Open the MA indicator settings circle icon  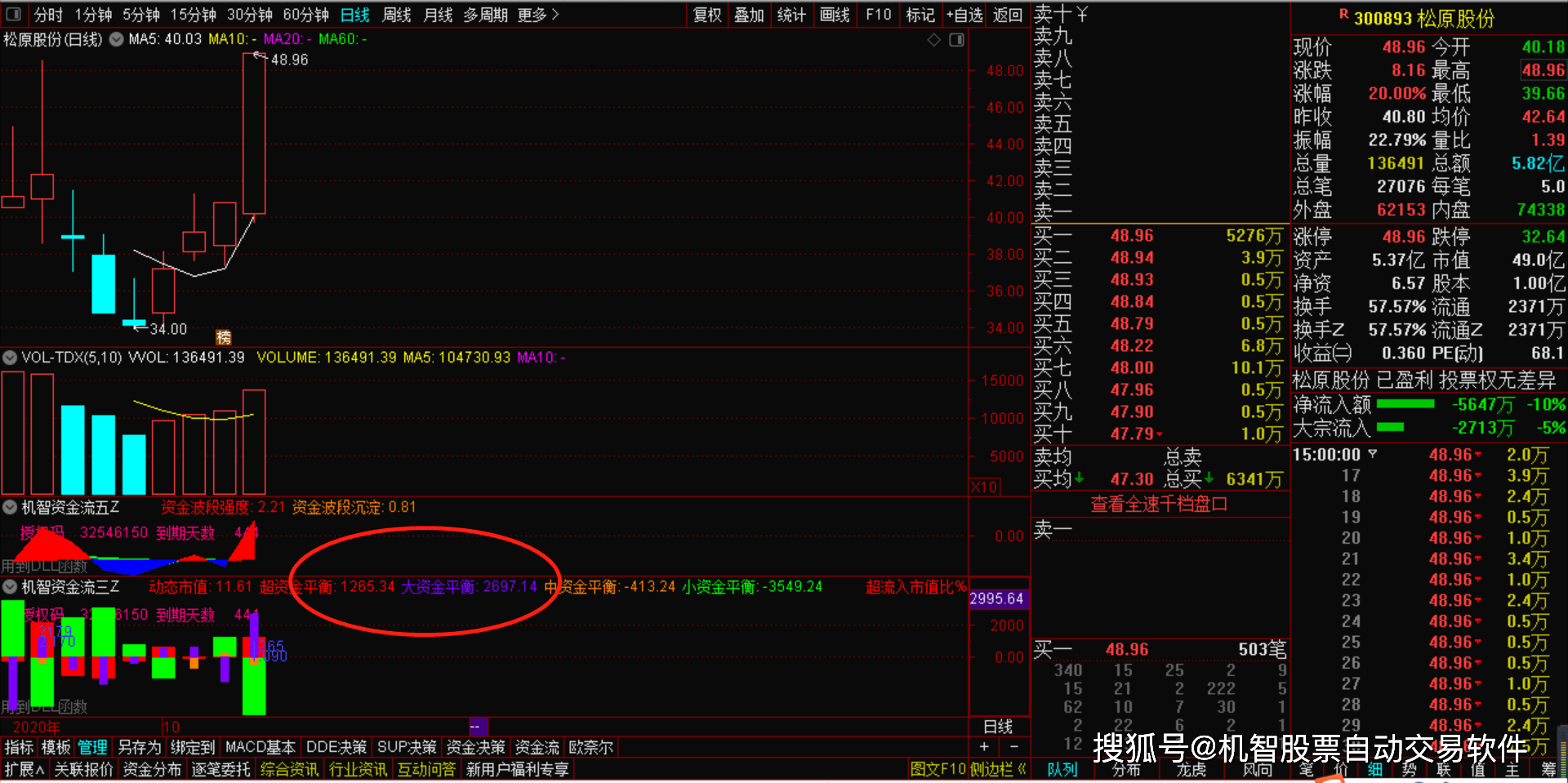pyautogui.click(x=116, y=39)
